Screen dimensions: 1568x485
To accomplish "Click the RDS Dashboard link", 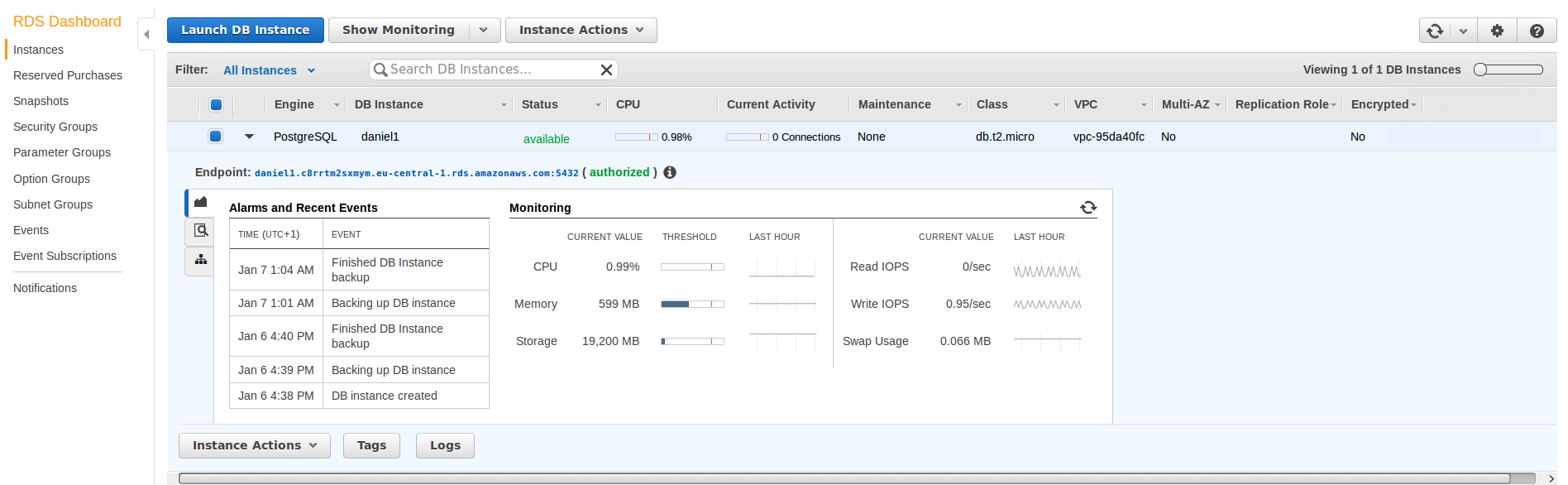I will pyautogui.click(x=67, y=22).
